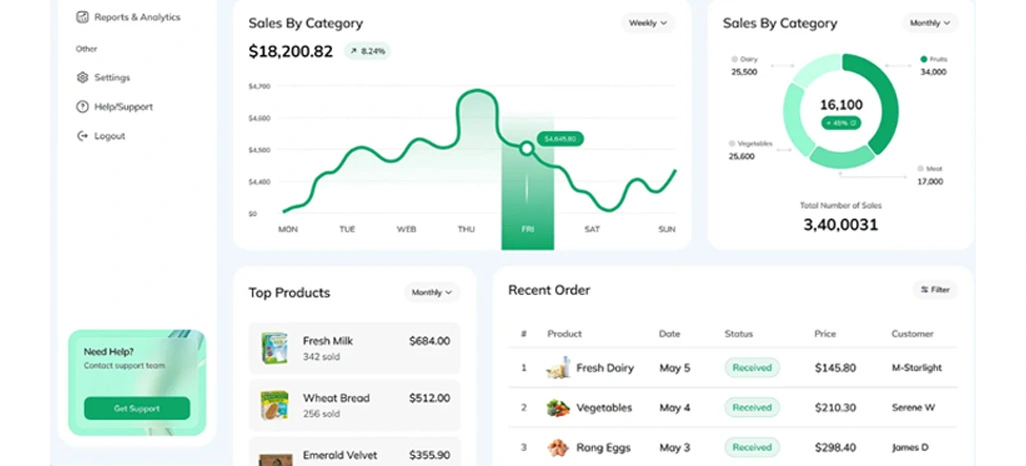This screenshot has width=1026, height=466.
Task: Select THU on the chart axis
Action: (466, 230)
